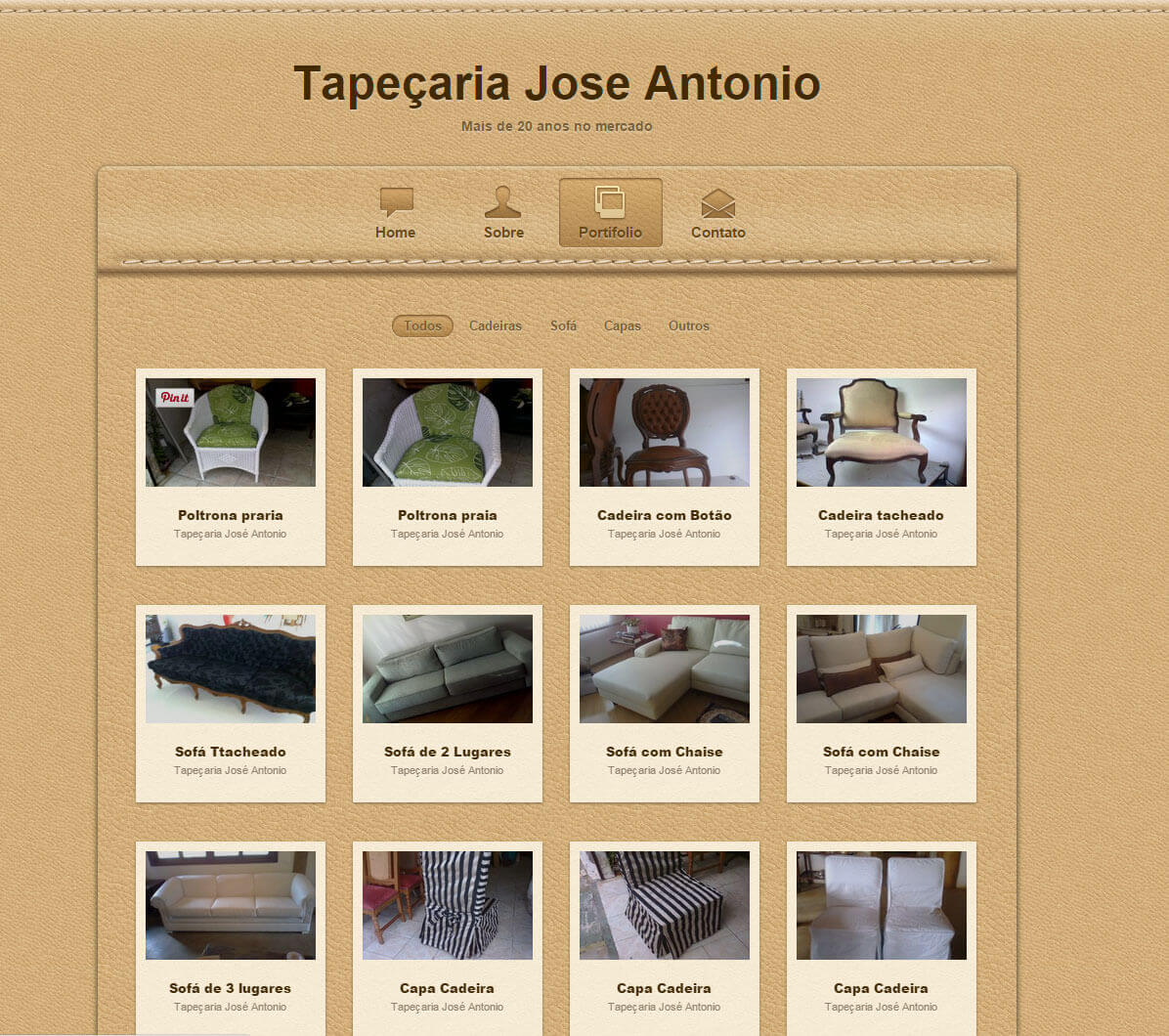
Task: Click the 'Sofá de 3 lugares' title
Action: click(231, 988)
